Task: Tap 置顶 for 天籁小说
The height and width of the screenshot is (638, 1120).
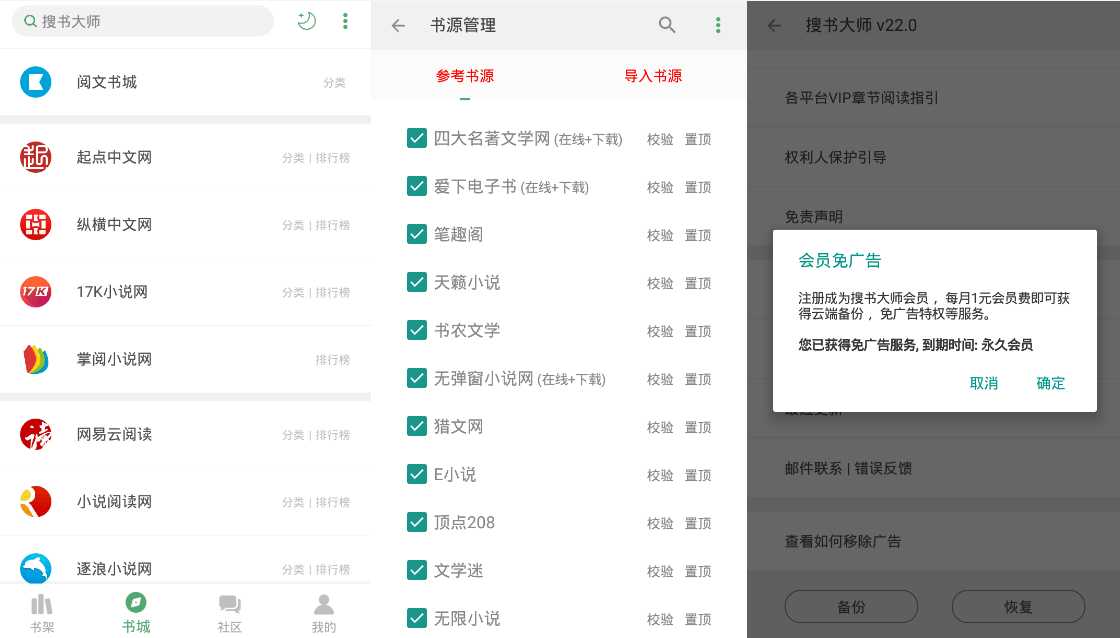Action: tap(698, 284)
